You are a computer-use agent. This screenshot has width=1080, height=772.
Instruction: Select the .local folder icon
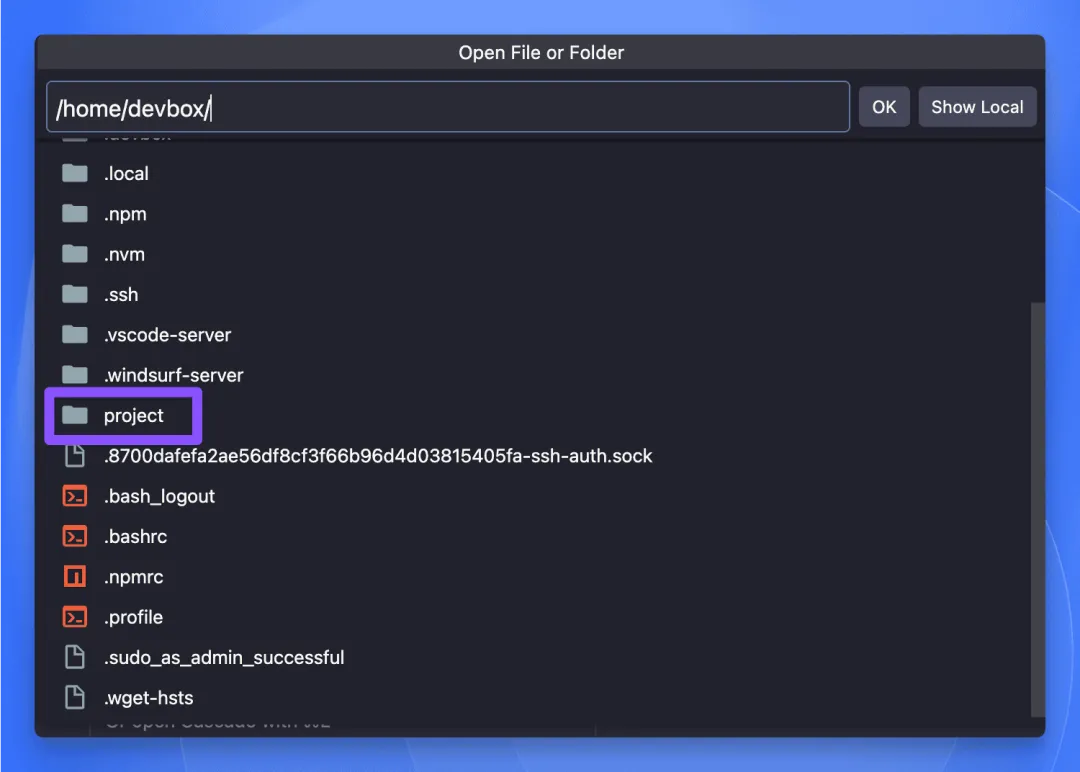[x=74, y=174]
